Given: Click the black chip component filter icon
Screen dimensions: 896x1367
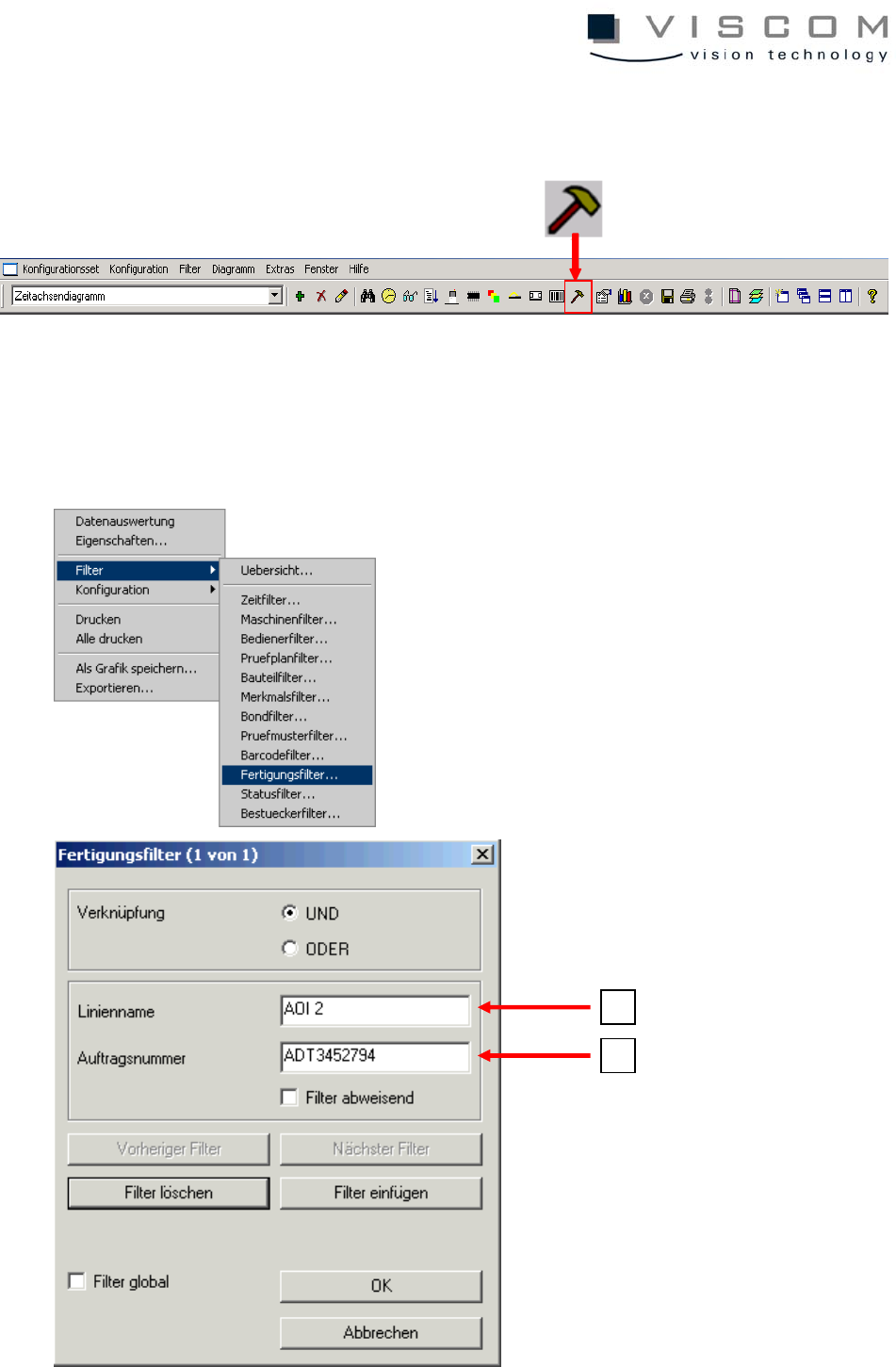Looking at the screenshot, I should [x=473, y=296].
